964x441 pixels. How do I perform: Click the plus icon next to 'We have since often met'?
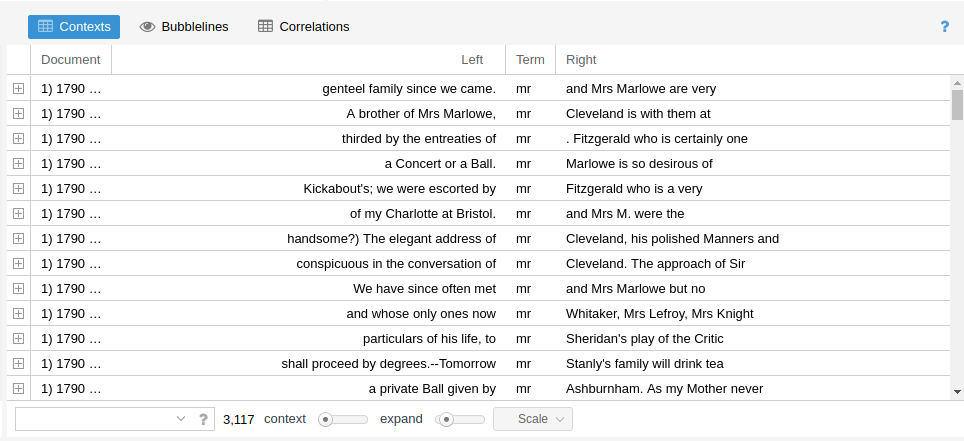coord(18,288)
